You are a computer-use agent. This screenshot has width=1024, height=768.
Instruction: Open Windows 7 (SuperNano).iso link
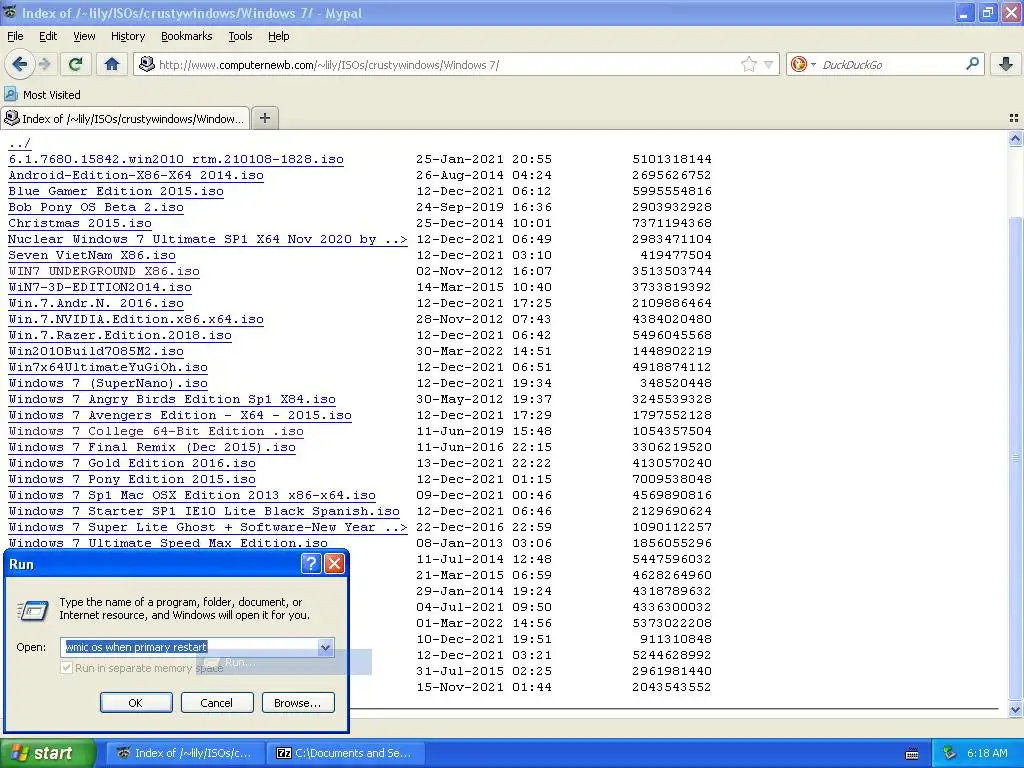[108, 383]
